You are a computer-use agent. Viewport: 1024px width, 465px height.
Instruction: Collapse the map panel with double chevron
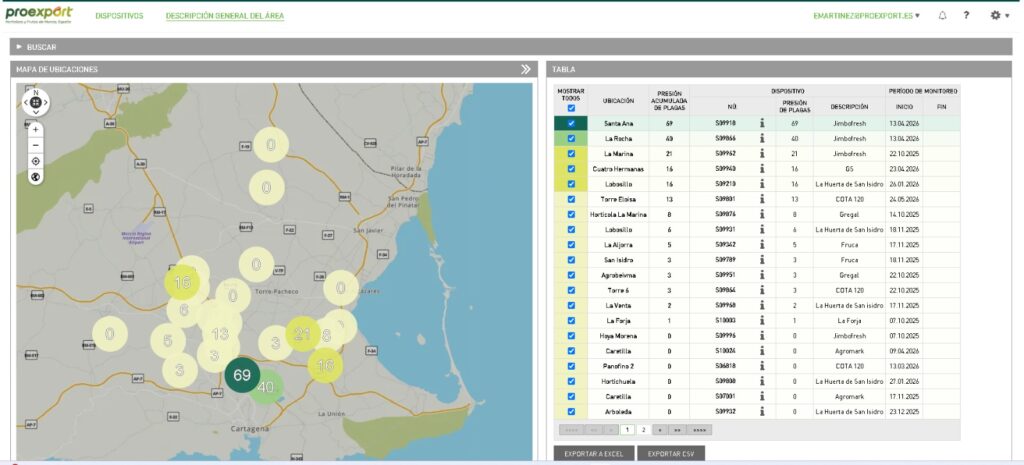coord(526,69)
